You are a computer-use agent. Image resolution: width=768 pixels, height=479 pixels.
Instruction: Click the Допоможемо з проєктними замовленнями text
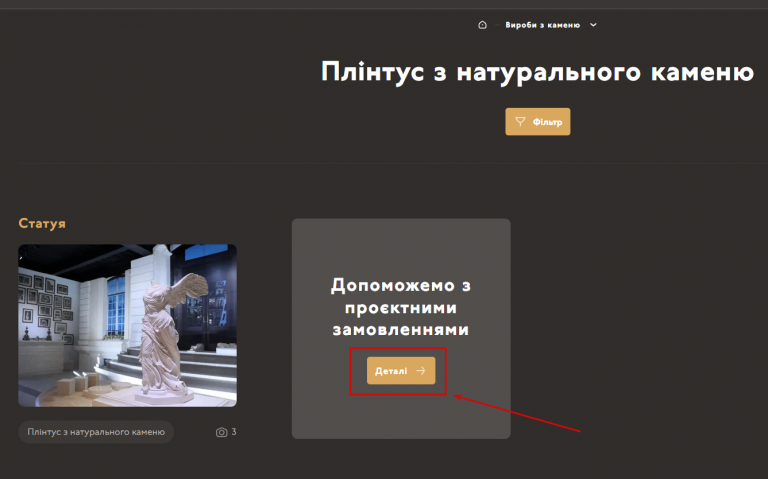pyautogui.click(x=401, y=307)
